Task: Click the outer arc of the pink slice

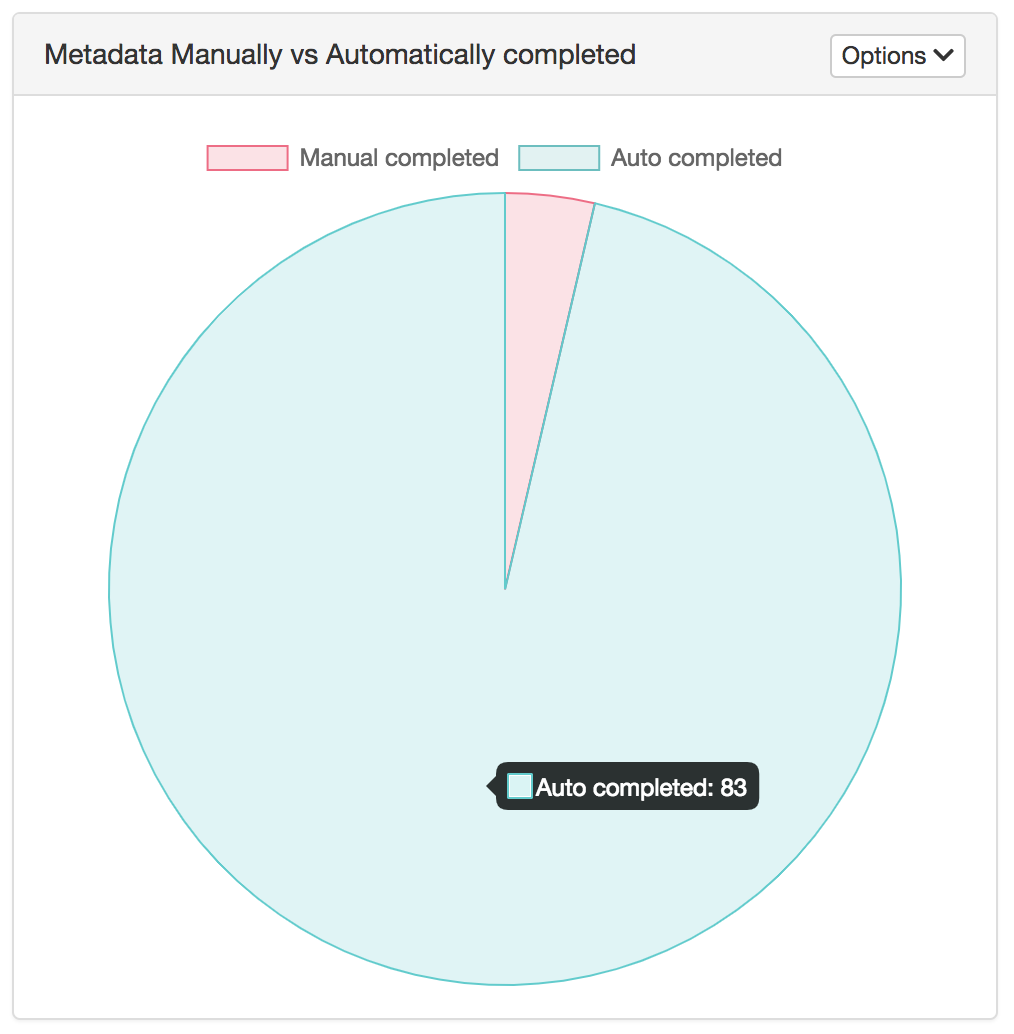Action: [x=550, y=196]
